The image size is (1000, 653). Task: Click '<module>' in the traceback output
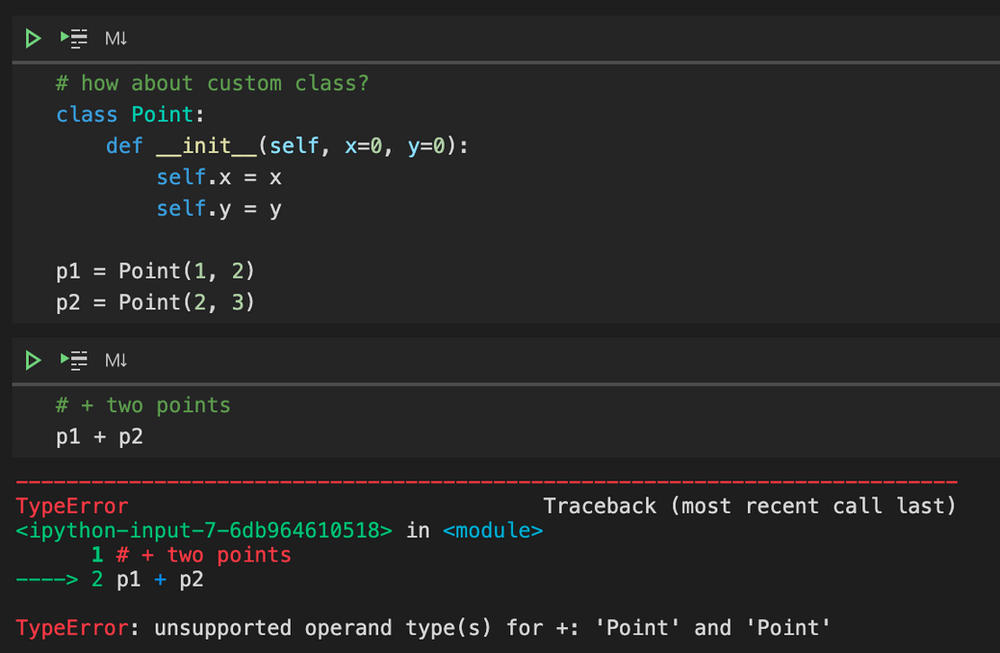[493, 530]
